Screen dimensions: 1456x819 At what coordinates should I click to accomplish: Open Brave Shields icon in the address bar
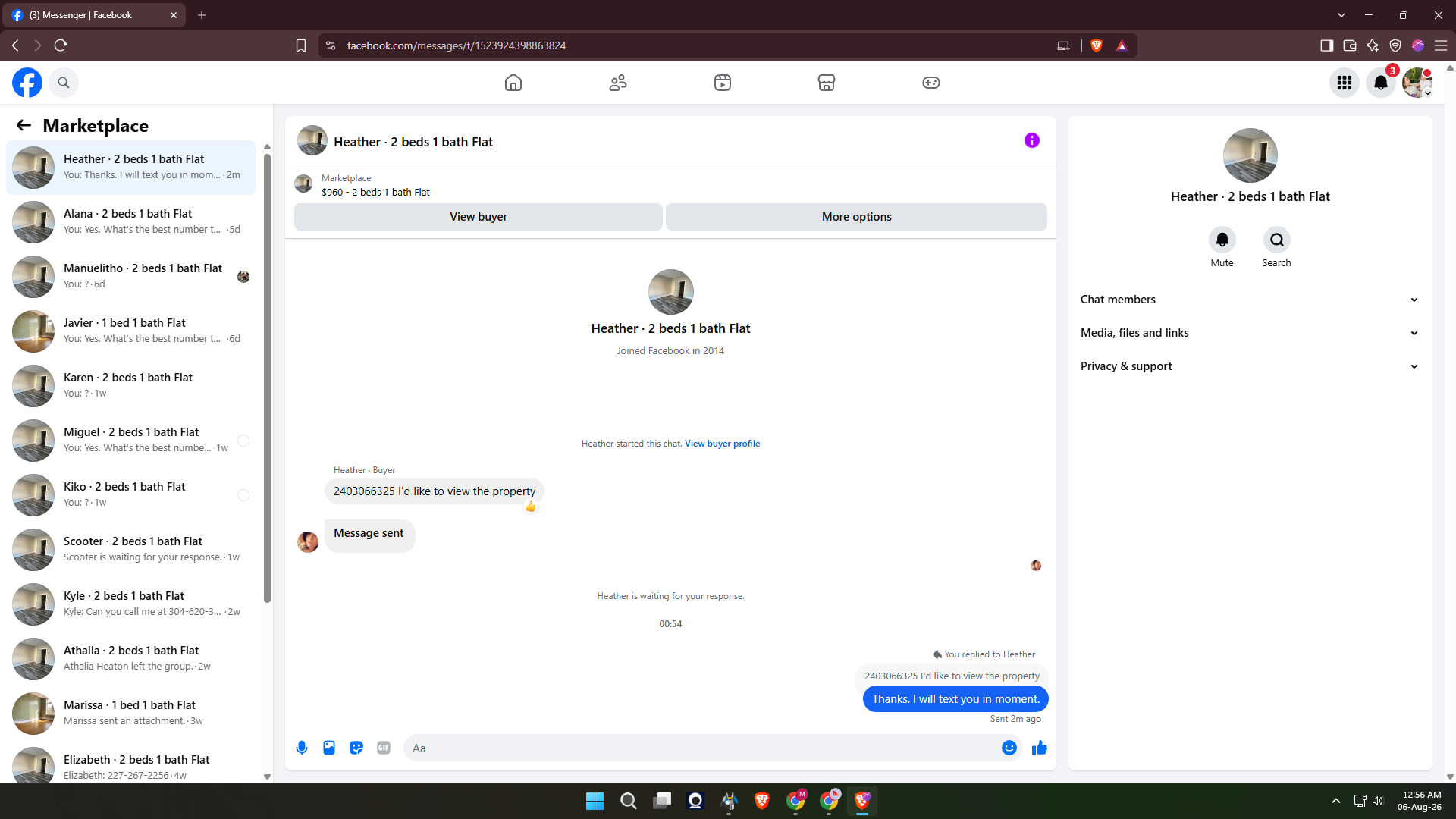click(1097, 45)
